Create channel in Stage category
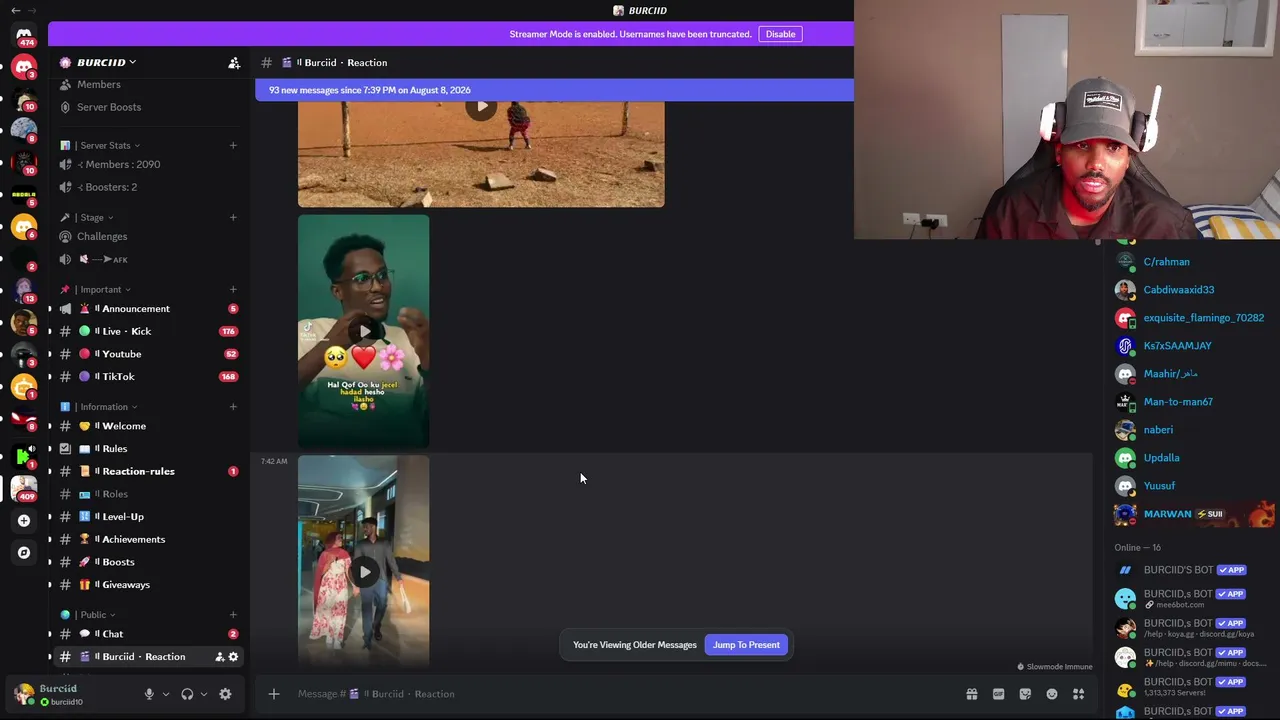 pyautogui.click(x=233, y=217)
